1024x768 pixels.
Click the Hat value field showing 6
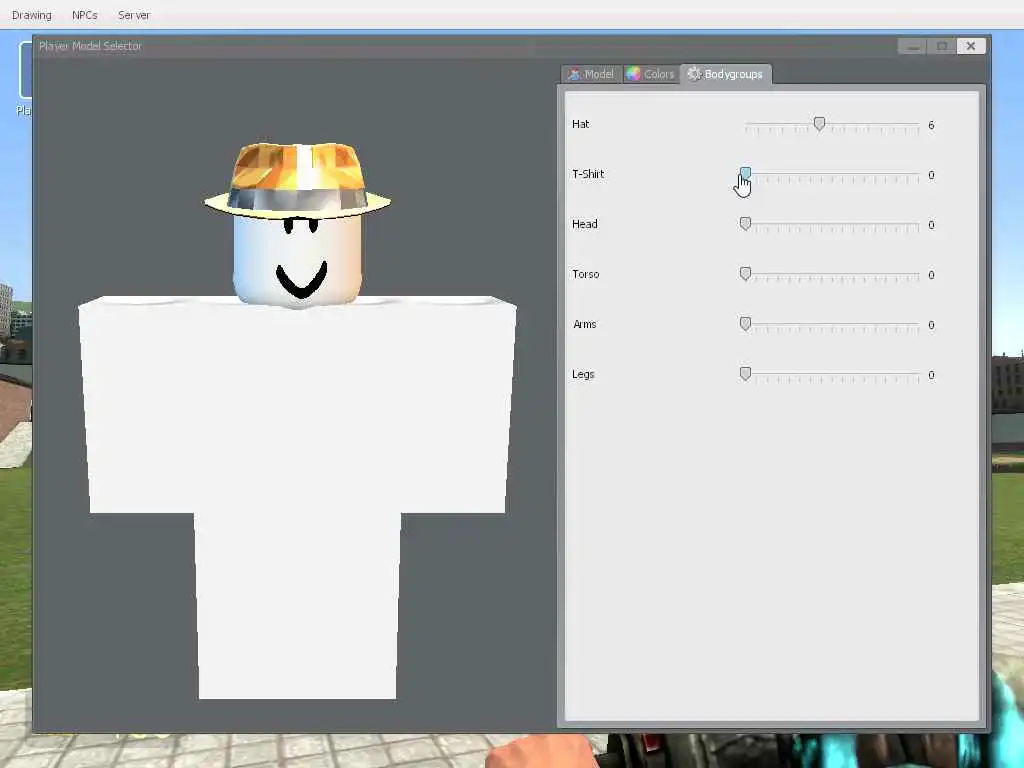coord(931,125)
